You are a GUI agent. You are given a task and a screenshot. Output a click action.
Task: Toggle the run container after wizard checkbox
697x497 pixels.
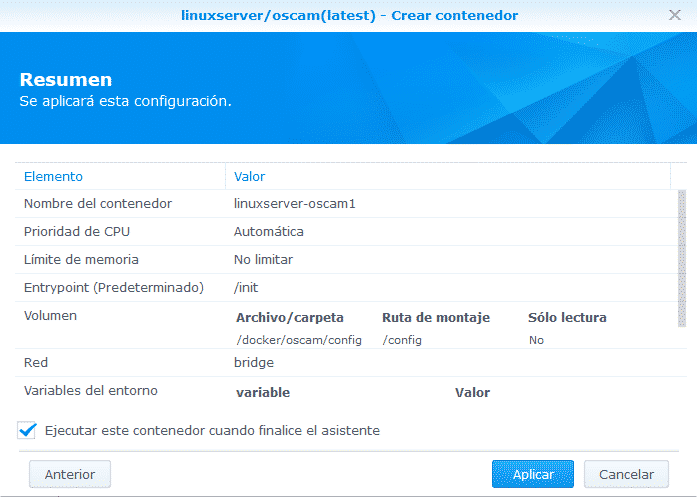tap(28, 431)
